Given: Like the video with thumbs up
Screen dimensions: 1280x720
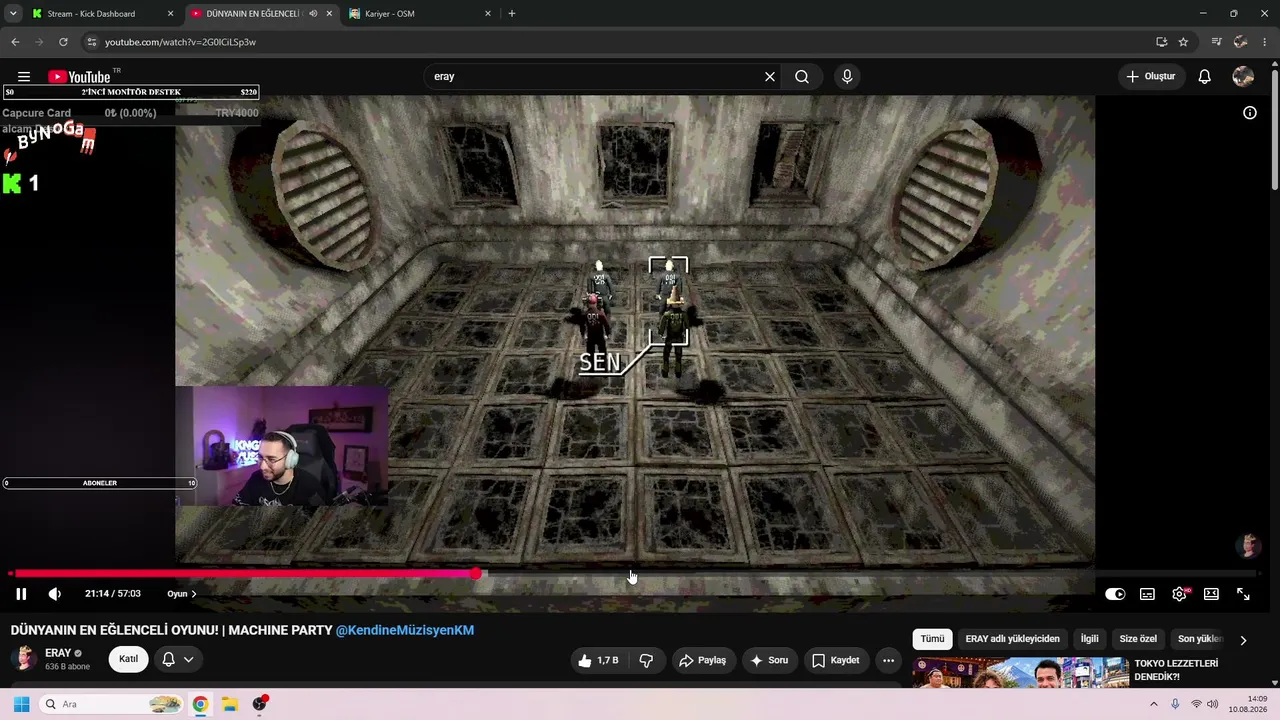Looking at the screenshot, I should [x=597, y=660].
